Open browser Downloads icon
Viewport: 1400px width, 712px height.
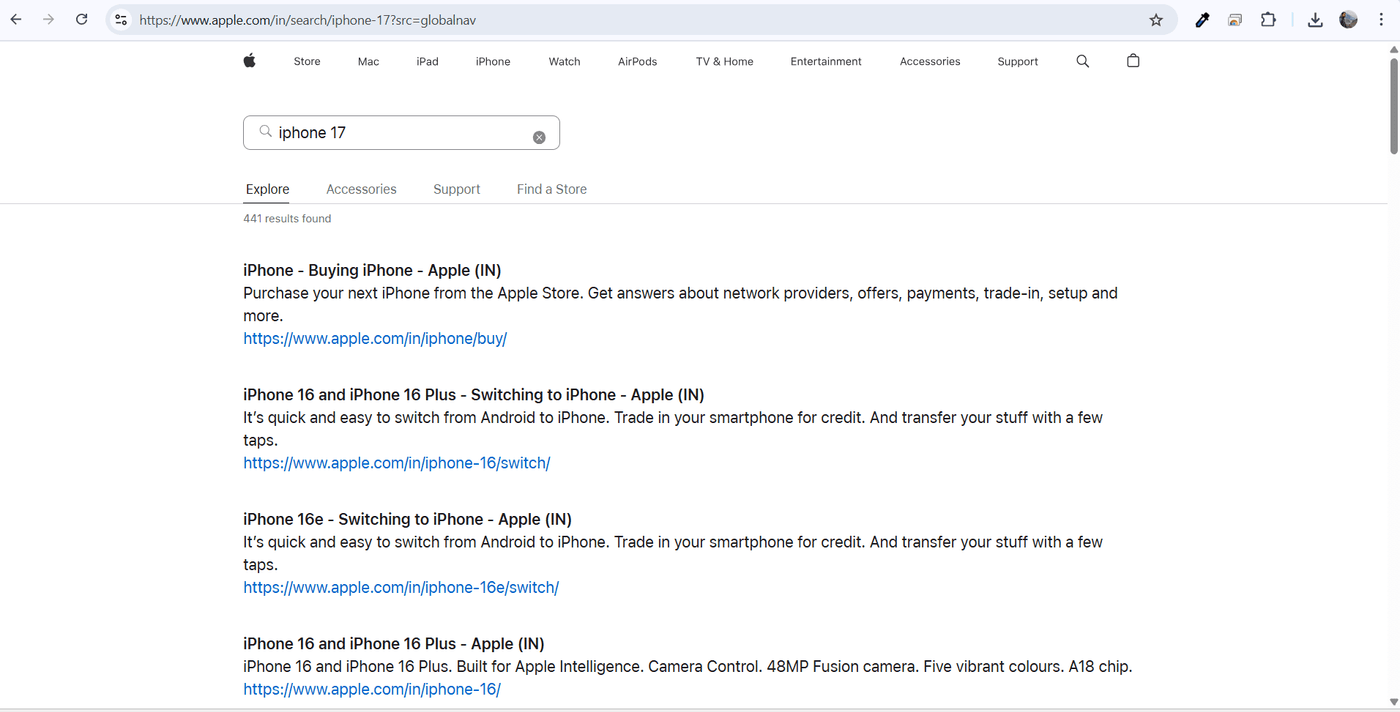(x=1315, y=20)
